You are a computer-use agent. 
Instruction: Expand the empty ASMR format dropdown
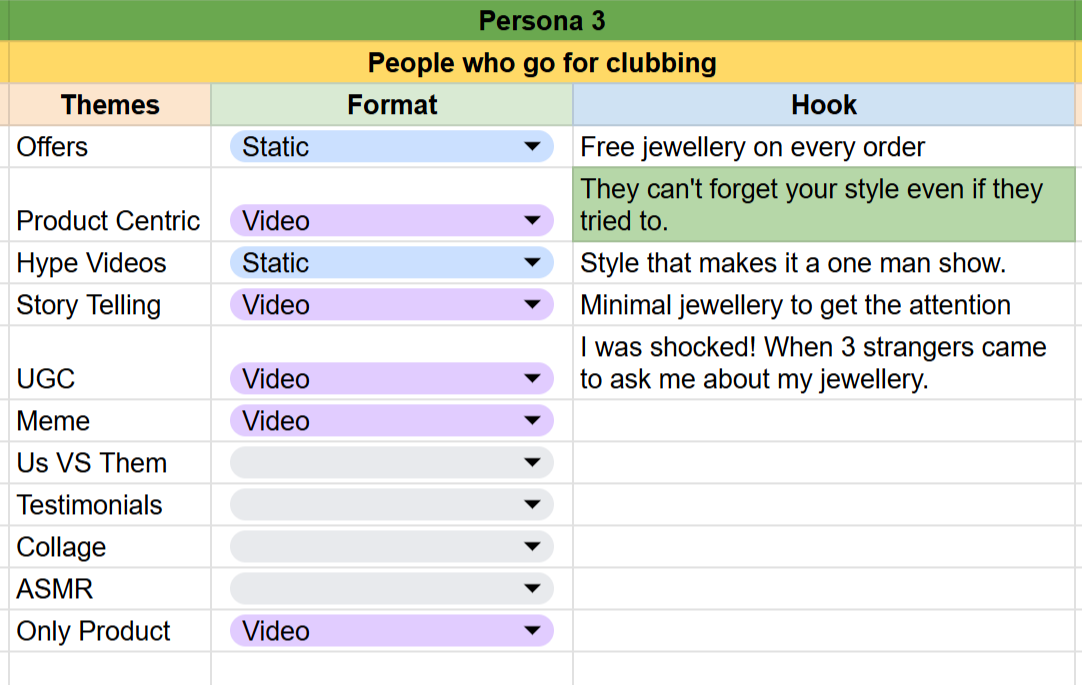pyautogui.click(x=531, y=589)
